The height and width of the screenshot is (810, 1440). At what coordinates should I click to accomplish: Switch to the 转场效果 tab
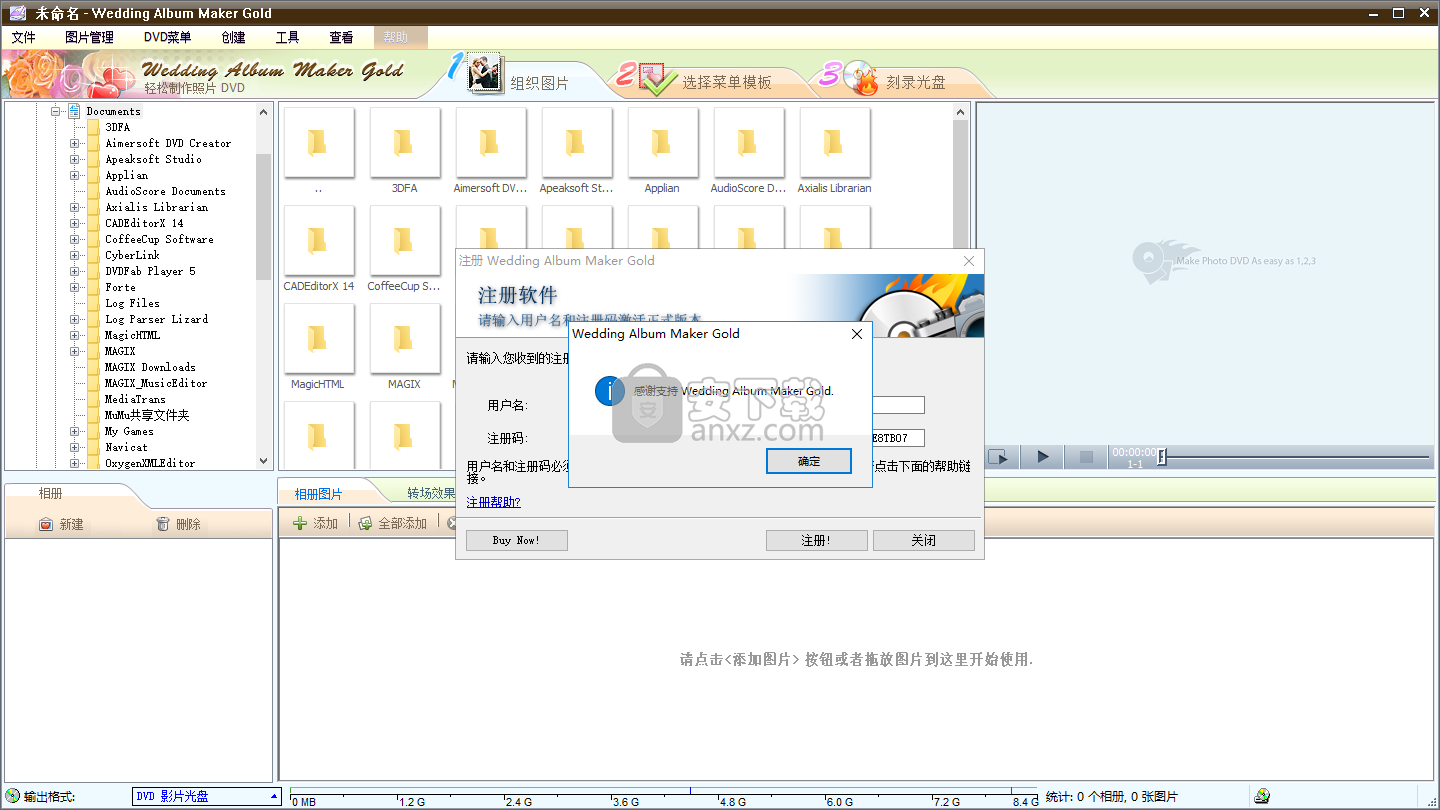click(431, 493)
